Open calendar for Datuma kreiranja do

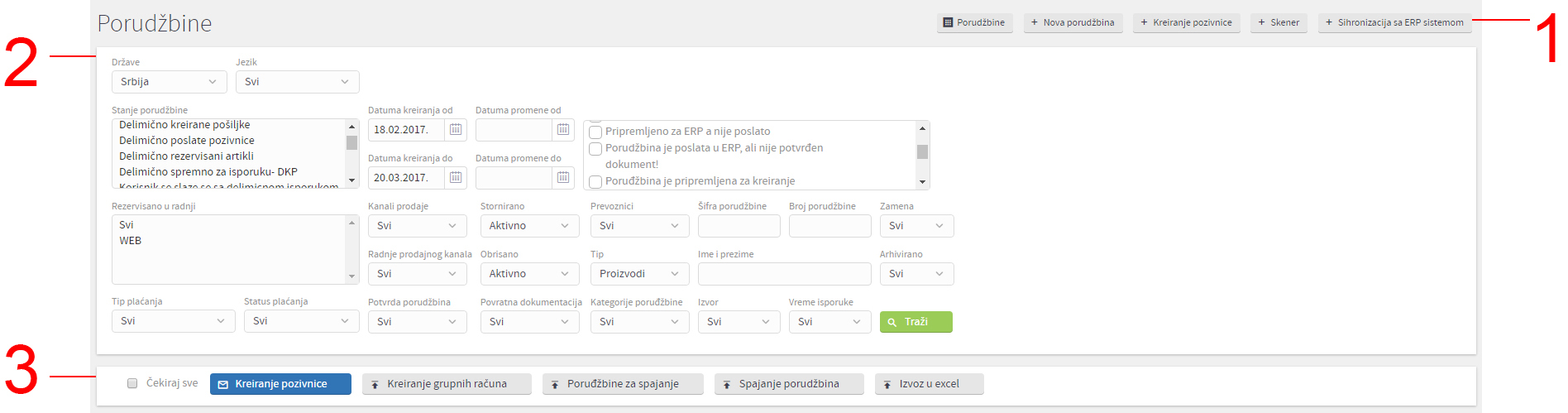(x=456, y=178)
